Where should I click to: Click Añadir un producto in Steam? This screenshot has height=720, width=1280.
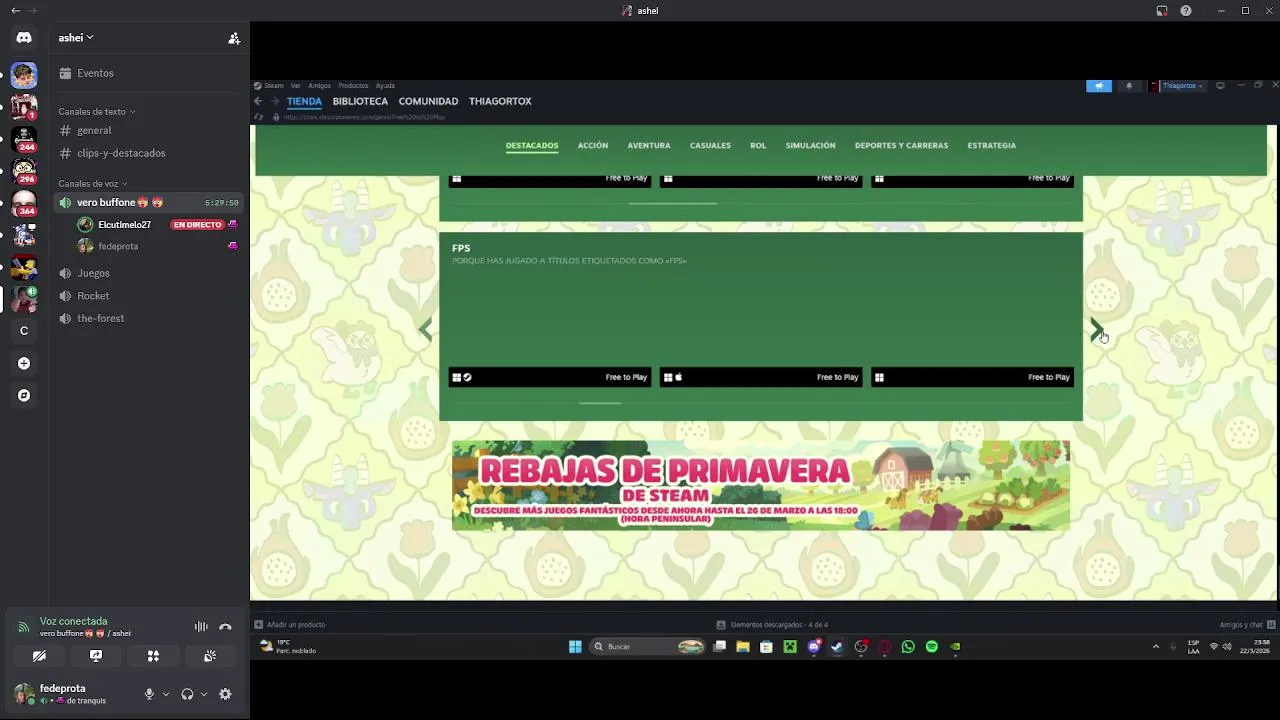coord(290,625)
